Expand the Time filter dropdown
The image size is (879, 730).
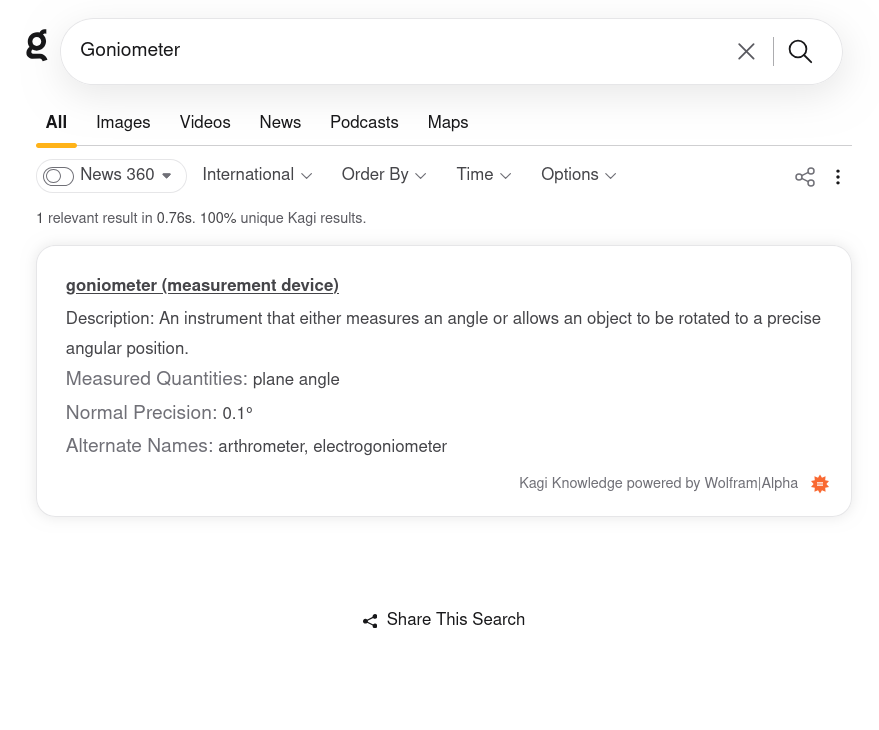(484, 175)
